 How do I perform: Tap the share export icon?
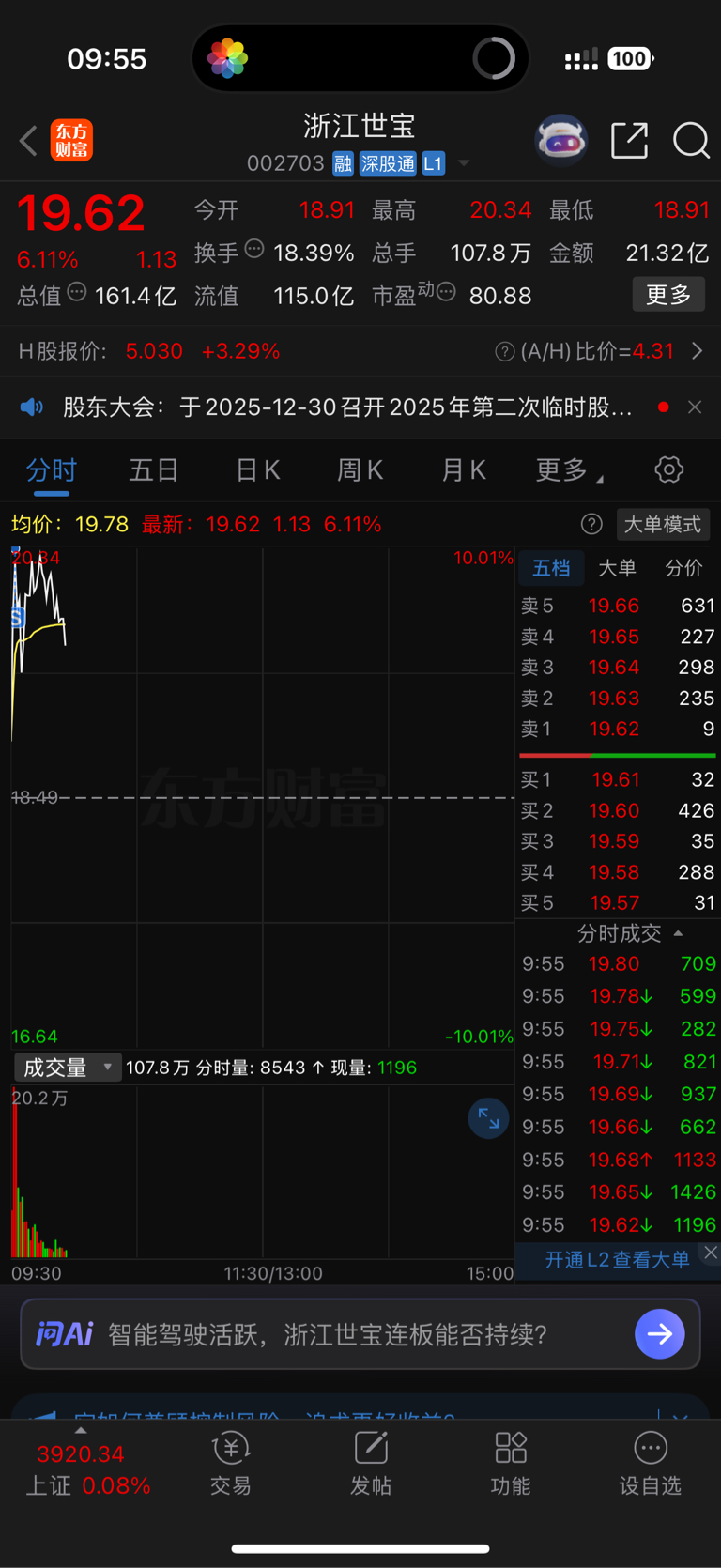point(629,141)
